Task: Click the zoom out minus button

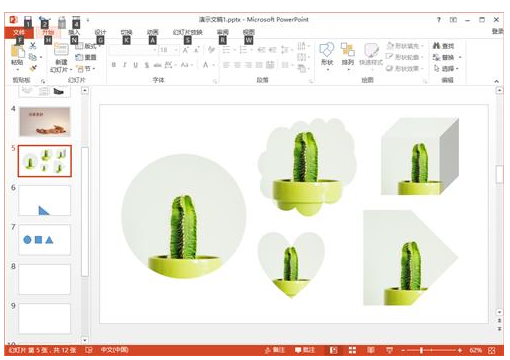Action: point(404,350)
